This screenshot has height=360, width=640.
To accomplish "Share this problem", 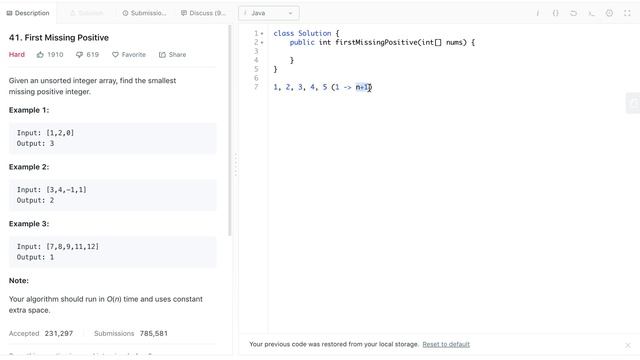I will click(x=172, y=55).
